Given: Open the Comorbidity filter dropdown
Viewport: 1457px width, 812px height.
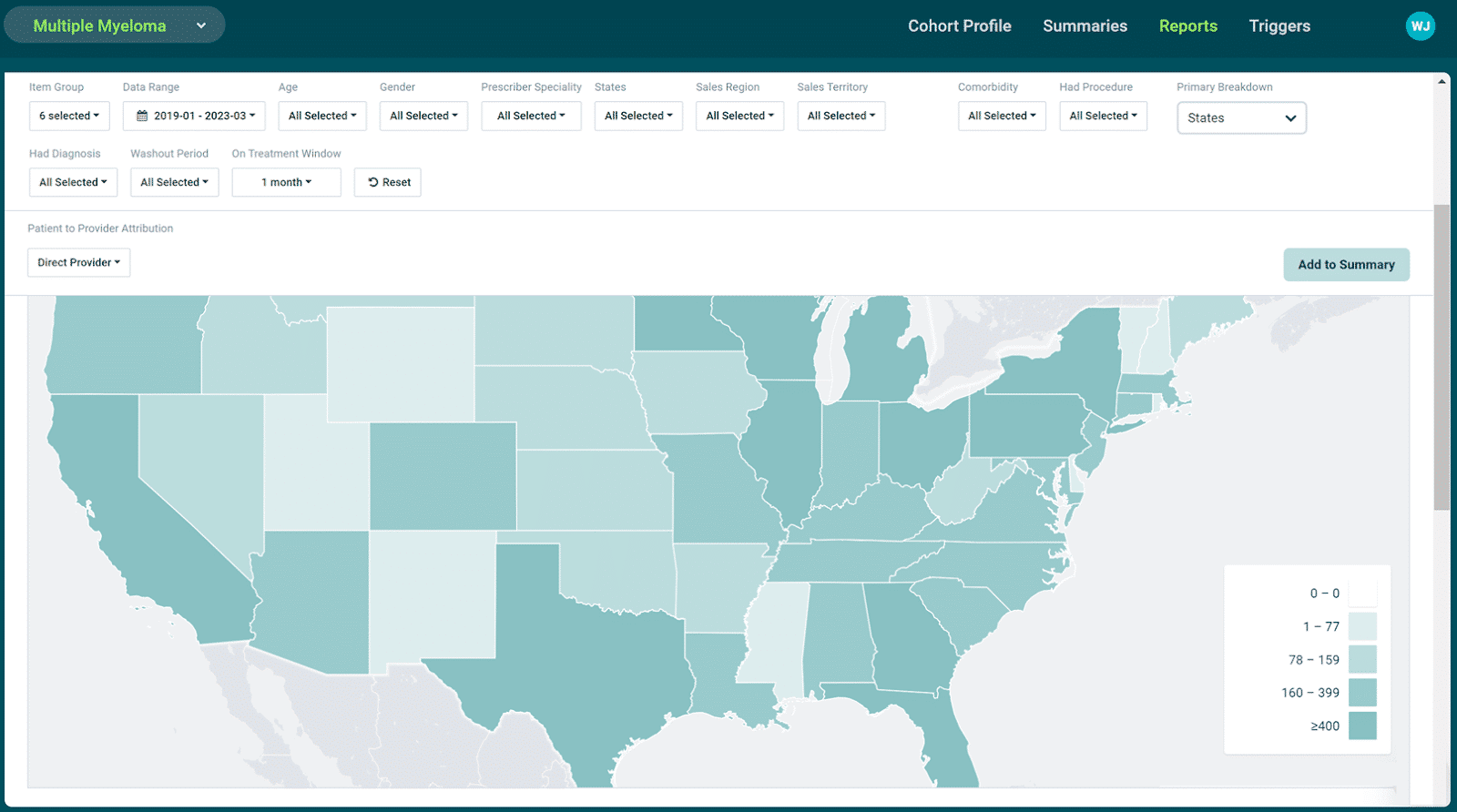Looking at the screenshot, I should coord(1002,116).
